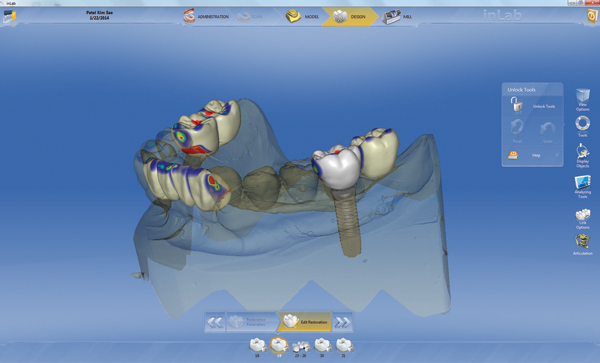The width and height of the screenshot is (600, 363).
Task: Select tooth 18 restoration thumbnail
Action: [x=258, y=347]
